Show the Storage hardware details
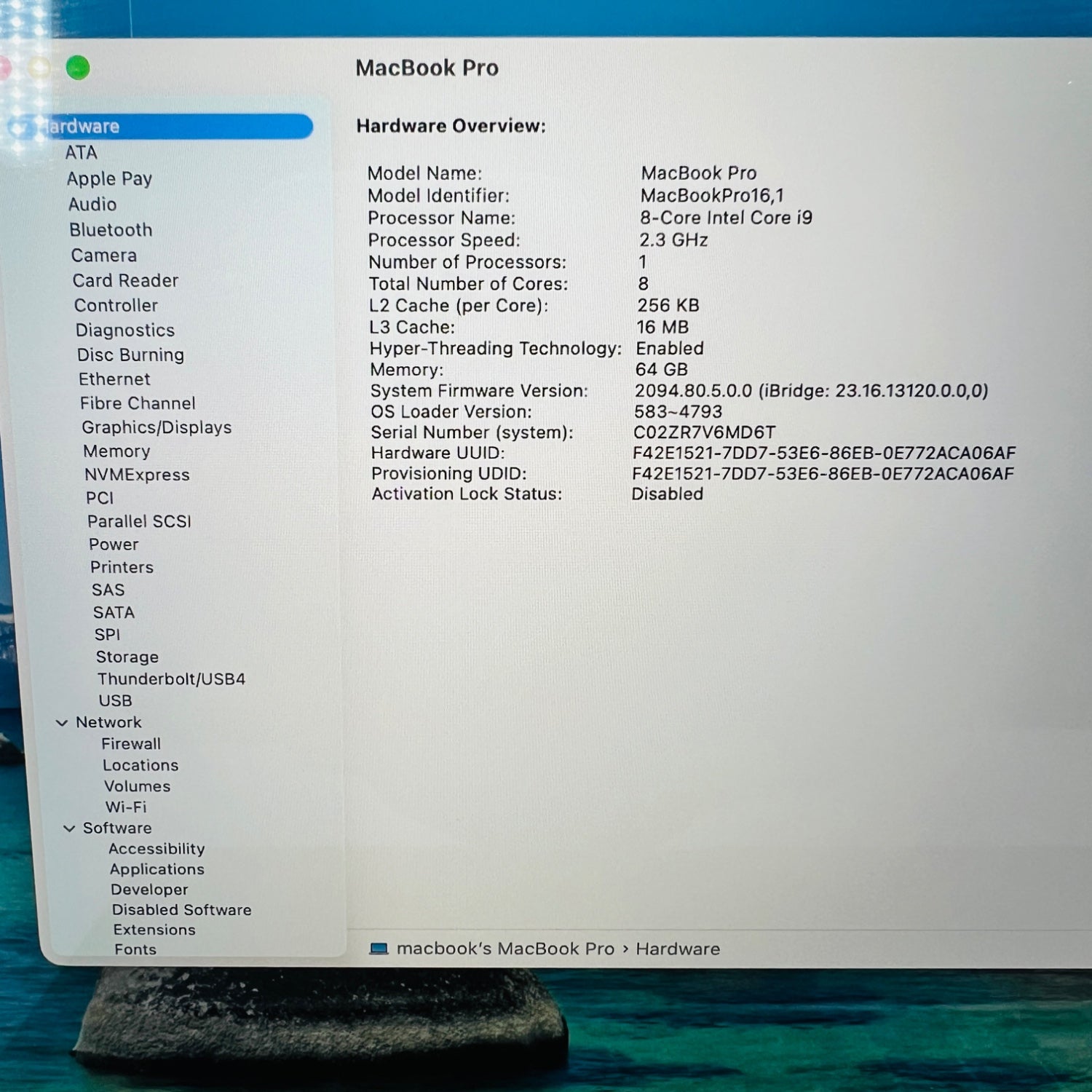This screenshot has height=1092, width=1092. [127, 657]
